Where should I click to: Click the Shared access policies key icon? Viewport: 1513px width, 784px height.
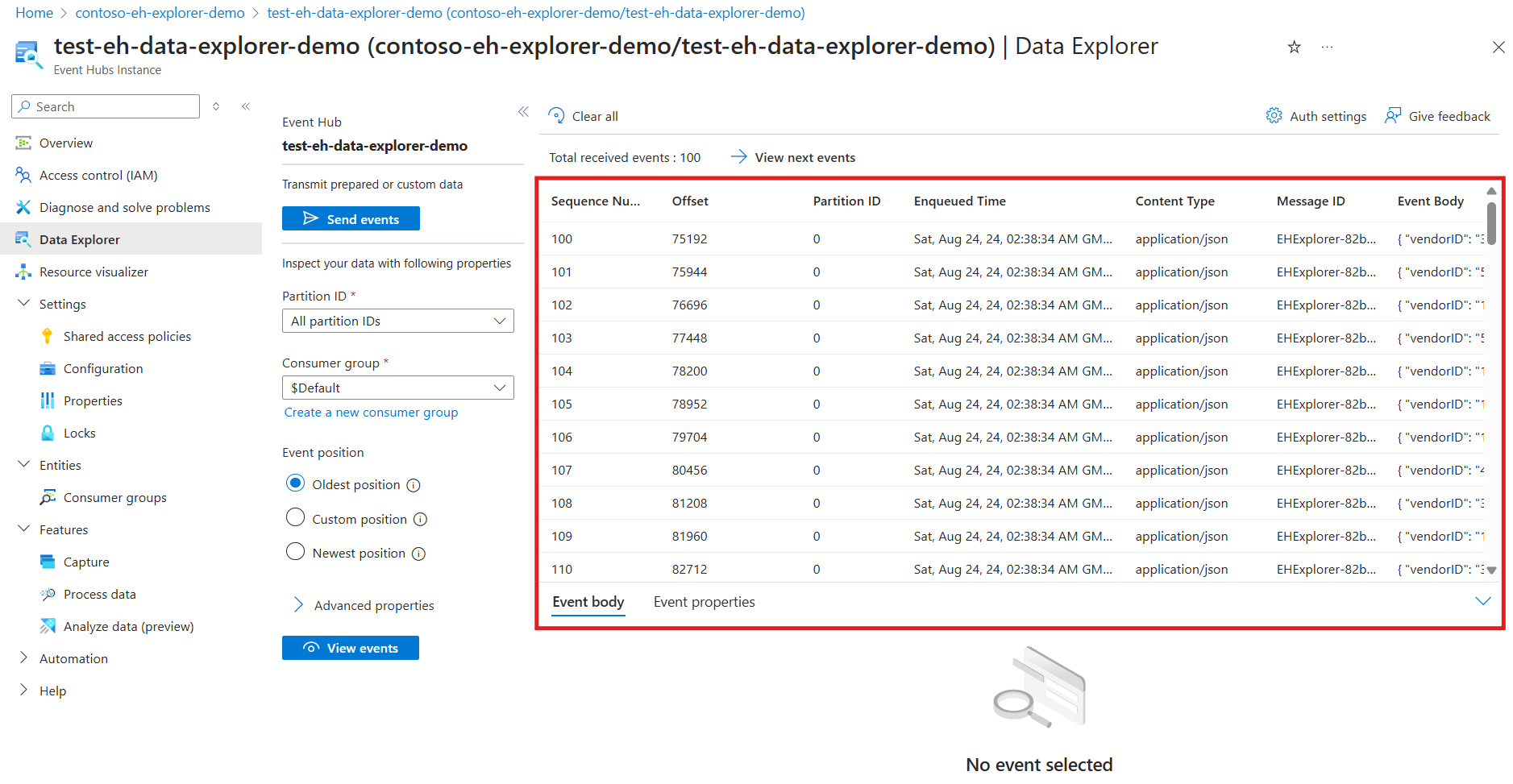click(x=48, y=337)
